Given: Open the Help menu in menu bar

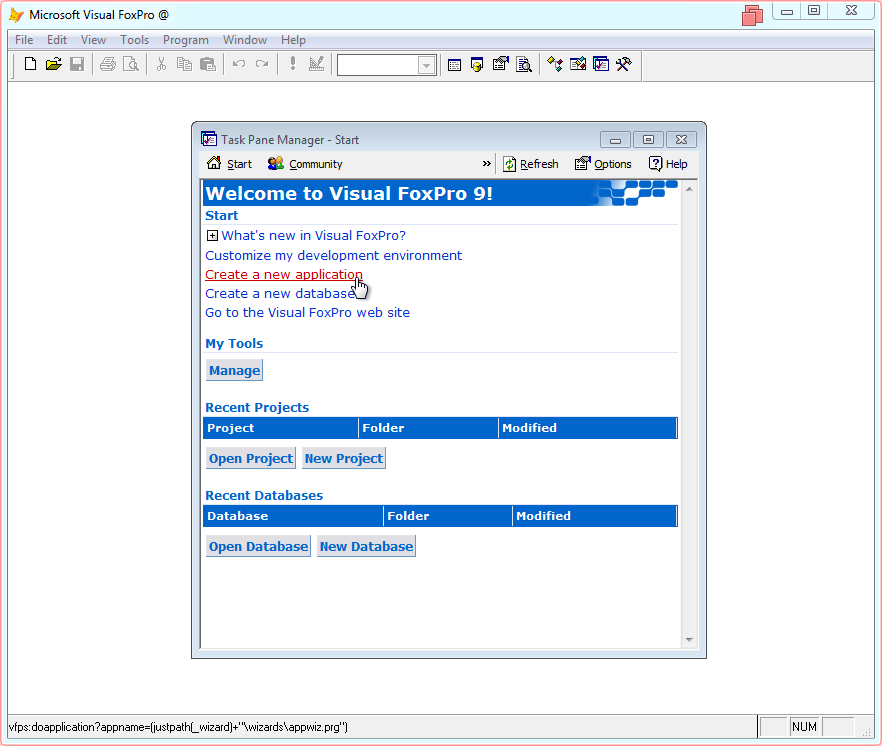Looking at the screenshot, I should [x=293, y=40].
